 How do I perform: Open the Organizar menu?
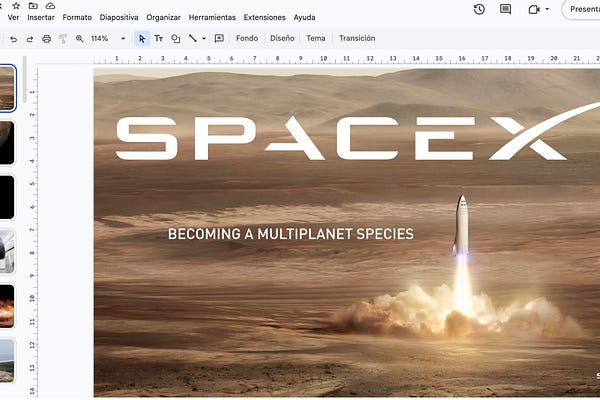pos(163,17)
